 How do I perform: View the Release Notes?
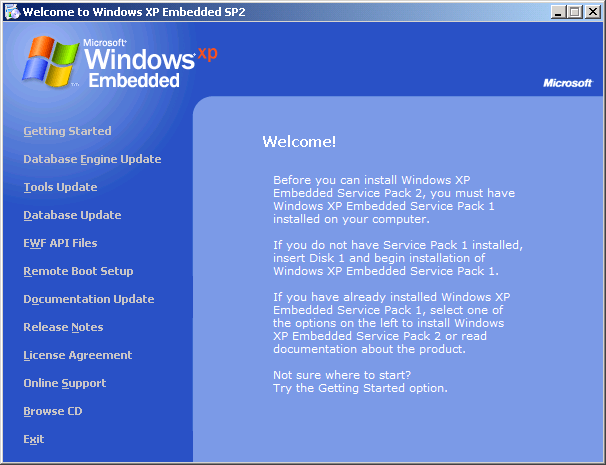63,327
